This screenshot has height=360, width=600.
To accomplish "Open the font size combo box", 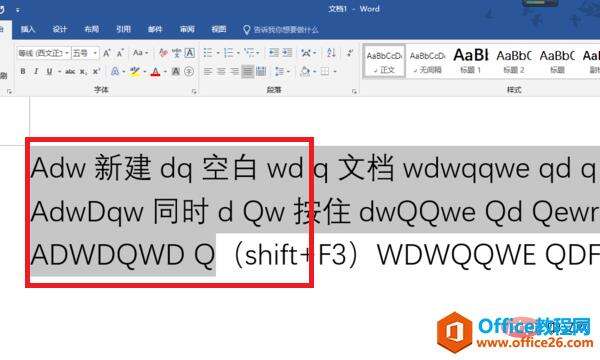I will 85,53.
